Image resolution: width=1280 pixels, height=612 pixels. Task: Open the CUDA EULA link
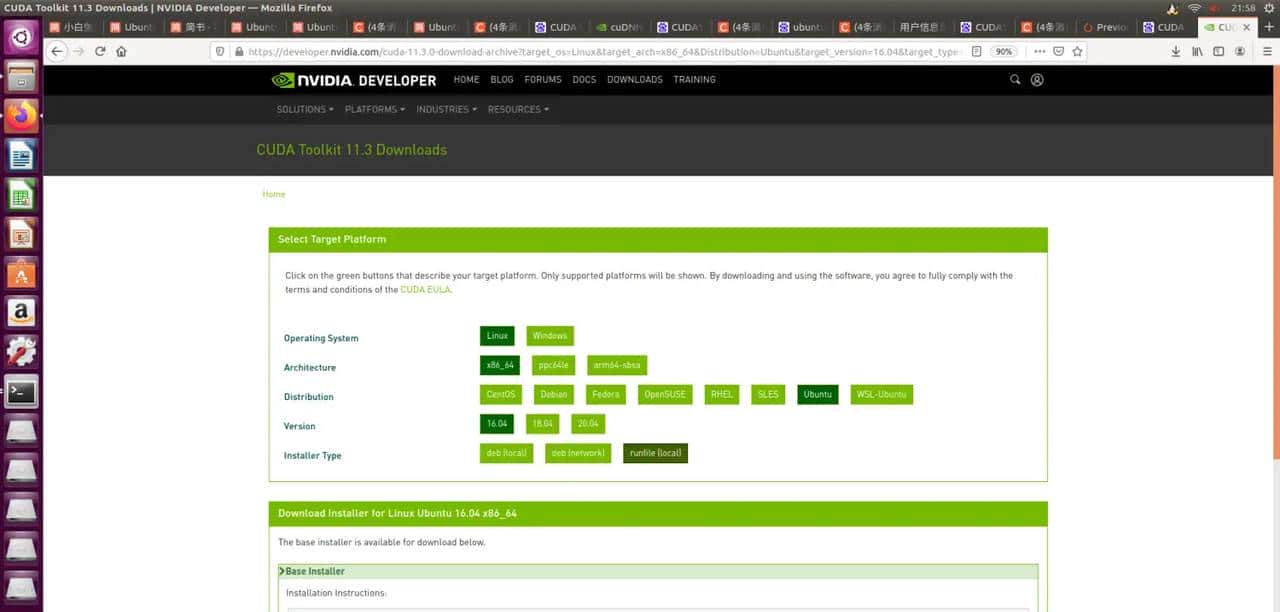(425, 289)
